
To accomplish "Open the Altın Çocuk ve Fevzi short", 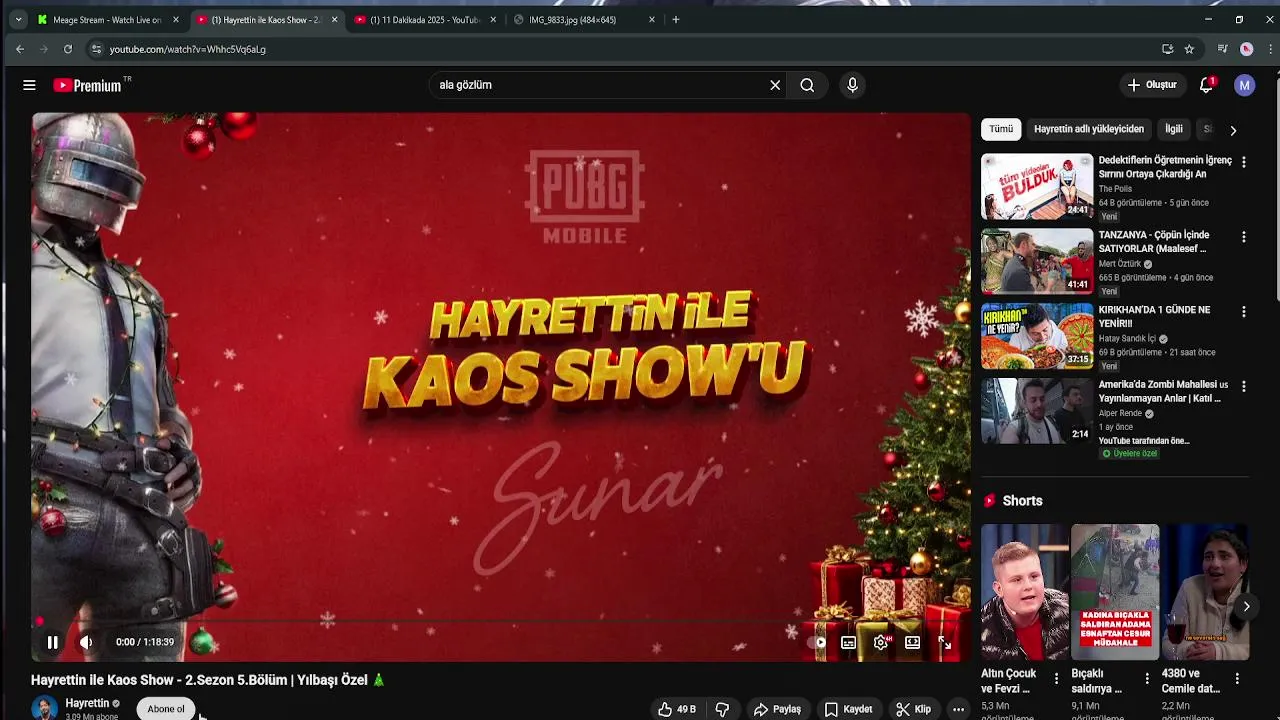I will click(1024, 592).
